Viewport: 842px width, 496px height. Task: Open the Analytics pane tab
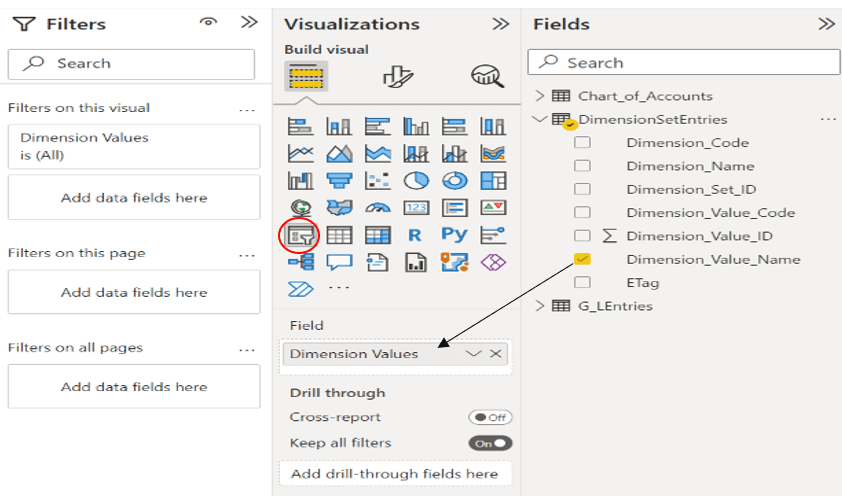tap(488, 76)
